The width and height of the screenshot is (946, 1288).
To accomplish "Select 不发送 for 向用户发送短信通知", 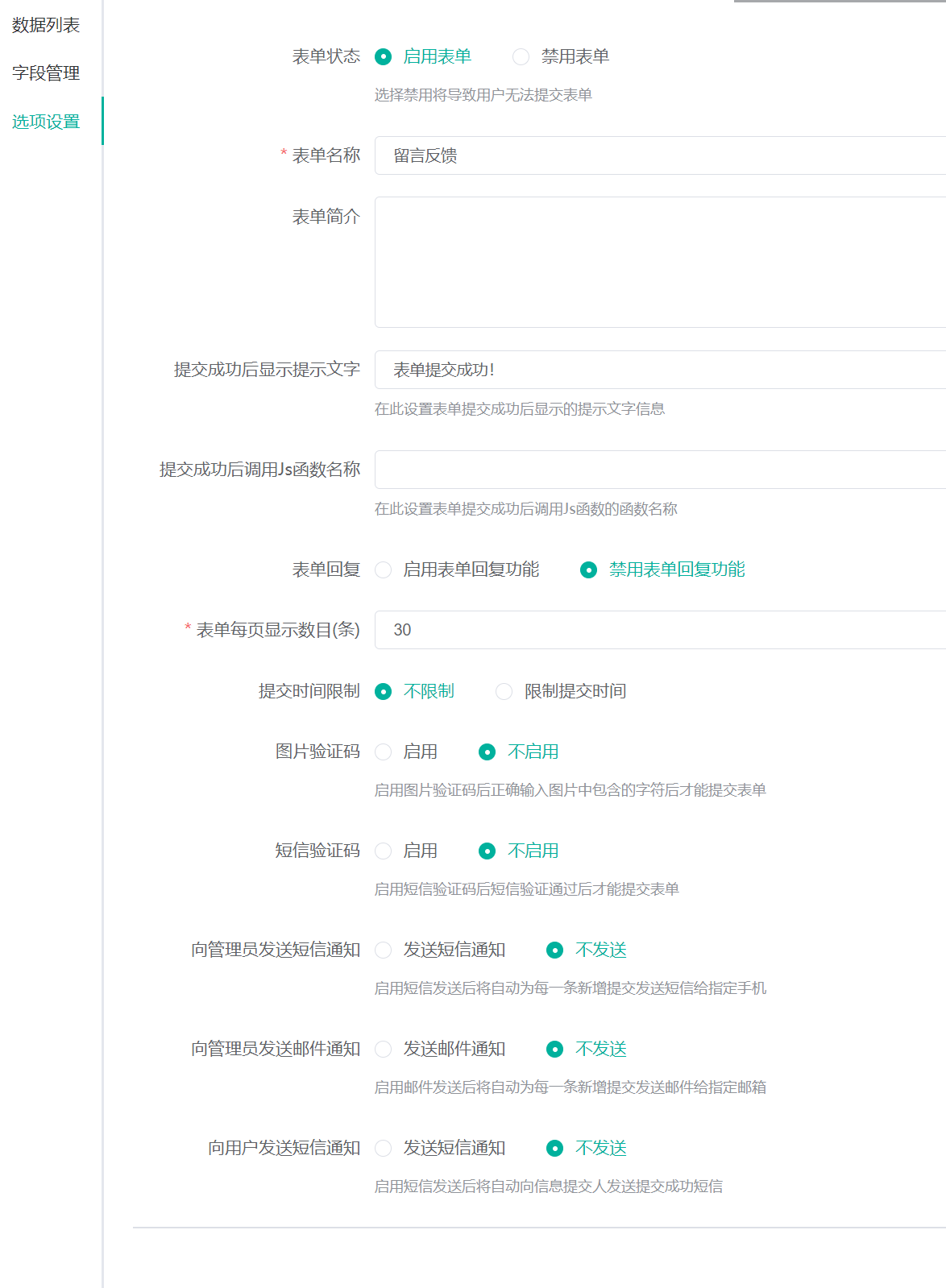I will click(555, 1149).
